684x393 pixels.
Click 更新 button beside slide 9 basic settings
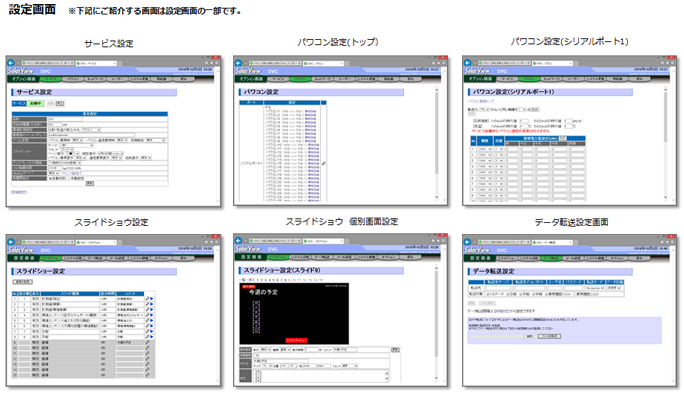point(395,350)
